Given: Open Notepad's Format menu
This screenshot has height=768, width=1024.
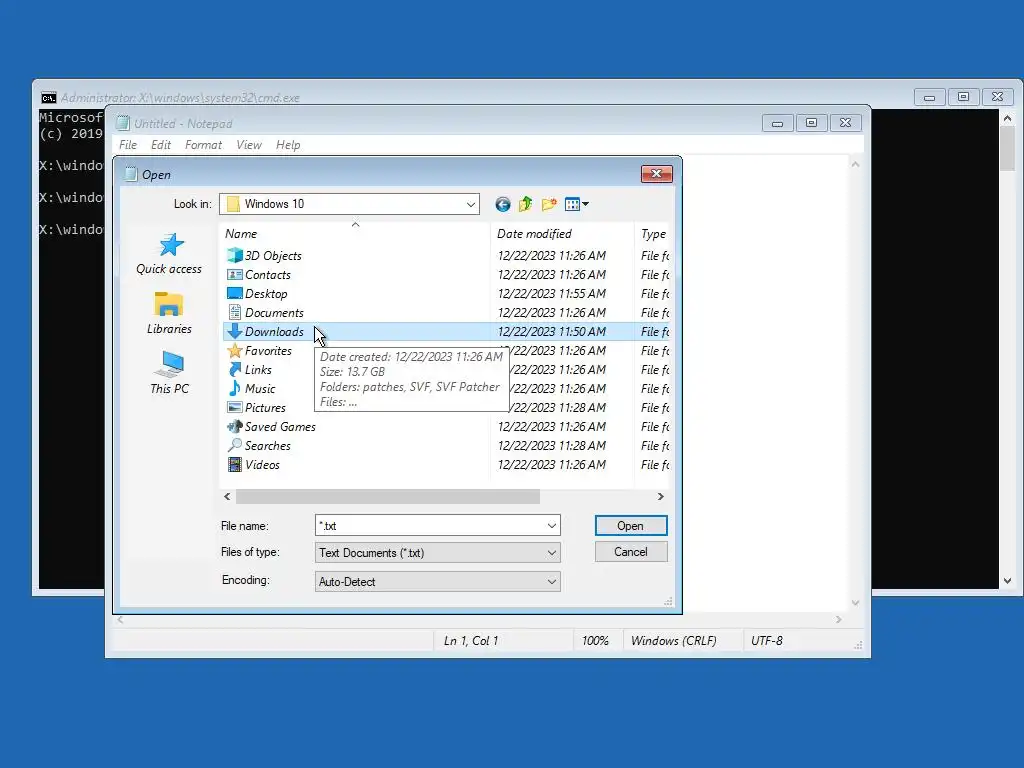Looking at the screenshot, I should (x=203, y=145).
